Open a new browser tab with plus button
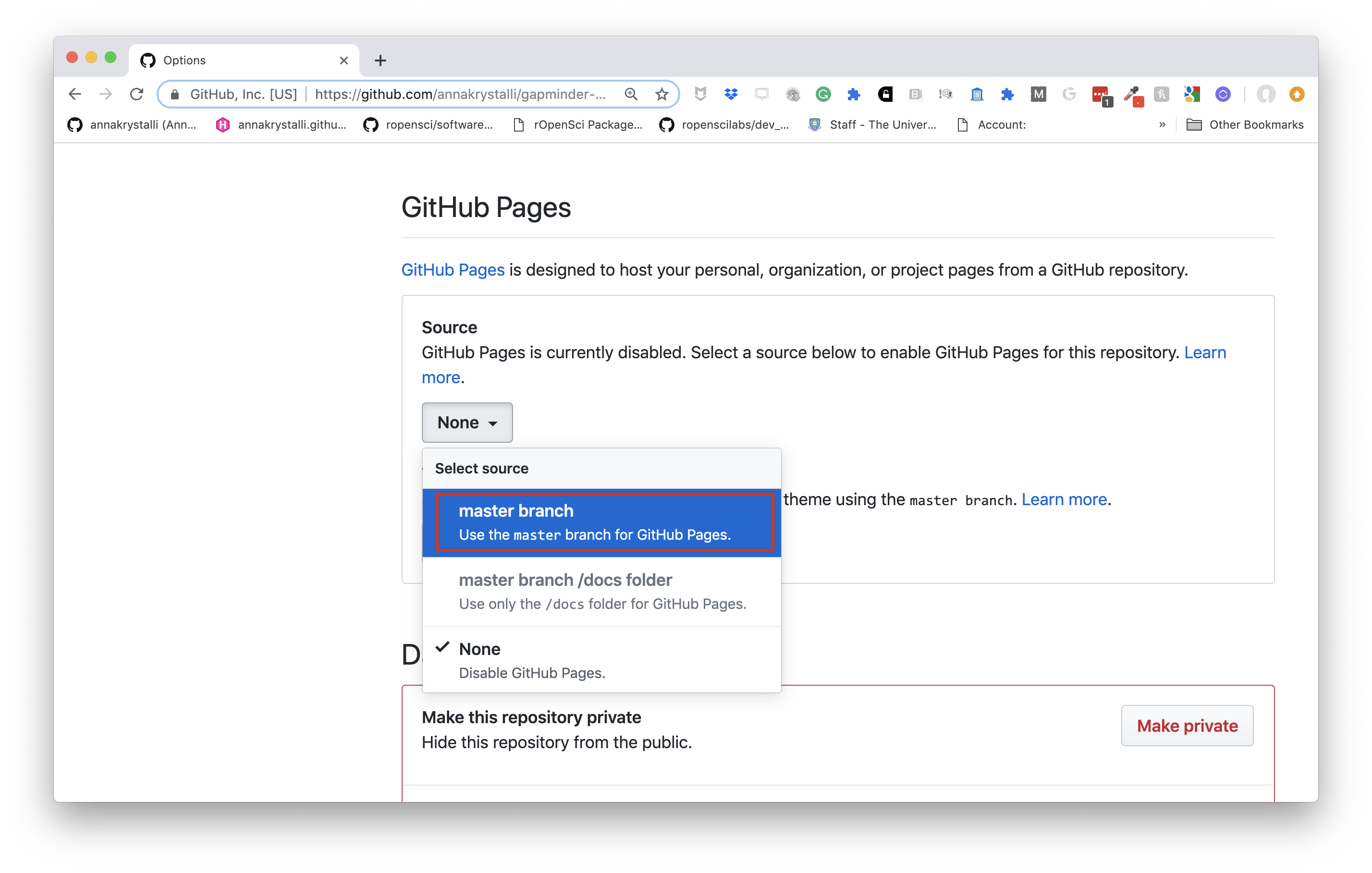 click(x=380, y=61)
